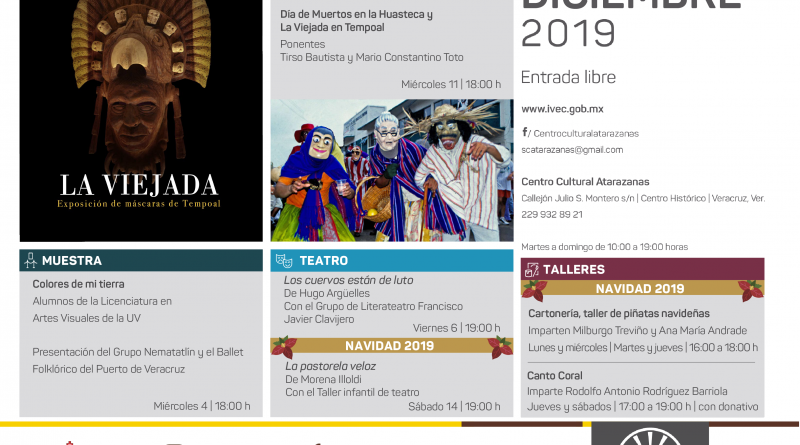Click the right poinsettia on Talleres Navidad banner

[751, 290]
